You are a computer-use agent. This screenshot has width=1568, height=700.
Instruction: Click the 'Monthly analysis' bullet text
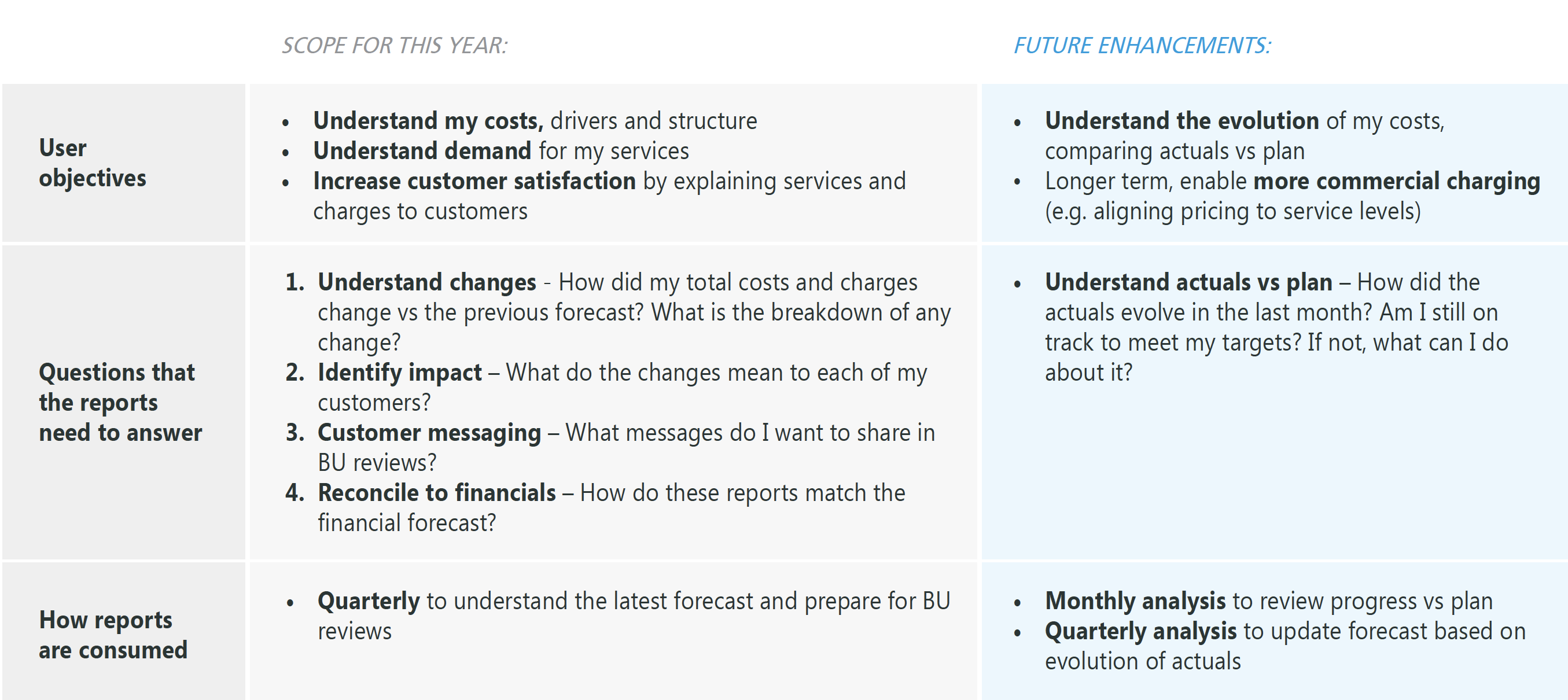[1135, 602]
